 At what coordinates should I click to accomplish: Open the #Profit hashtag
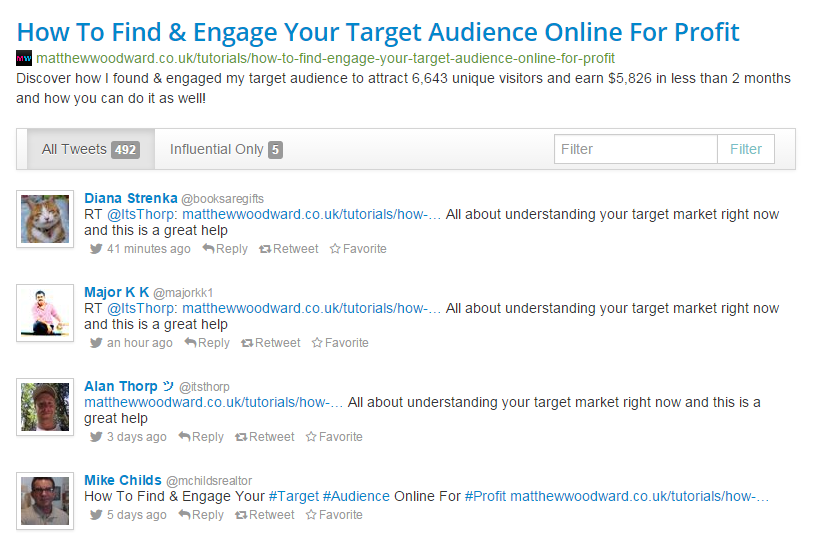pos(485,496)
